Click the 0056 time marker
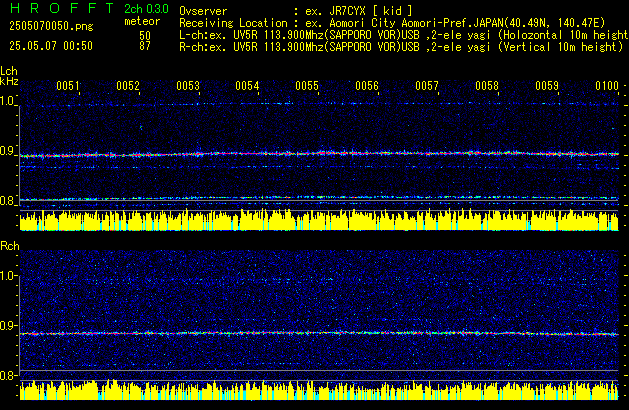The height and width of the screenshot is (410, 629). [367, 86]
